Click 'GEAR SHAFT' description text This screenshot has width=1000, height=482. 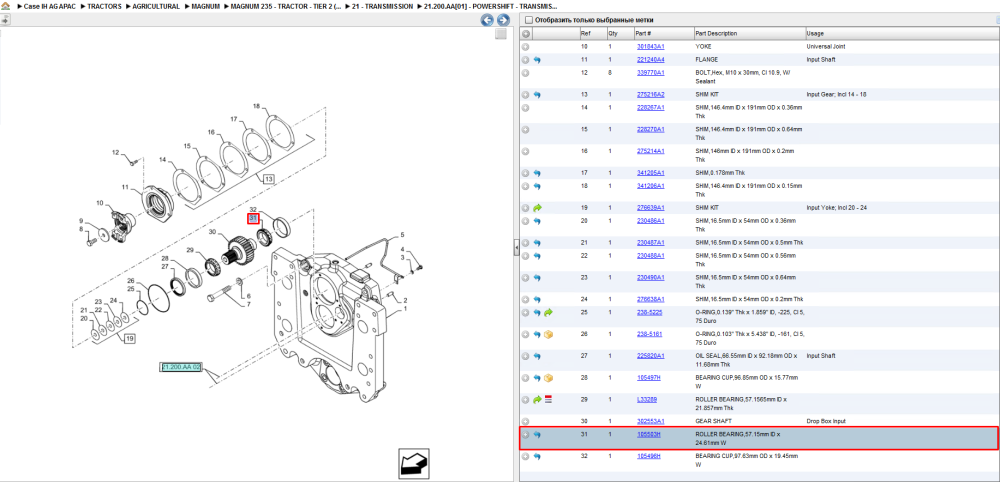click(x=714, y=421)
